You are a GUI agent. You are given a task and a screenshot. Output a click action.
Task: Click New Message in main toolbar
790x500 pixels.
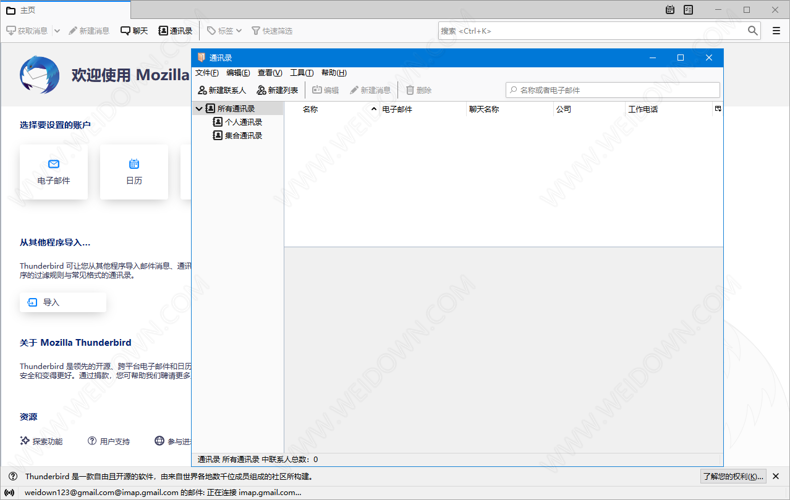coord(89,31)
